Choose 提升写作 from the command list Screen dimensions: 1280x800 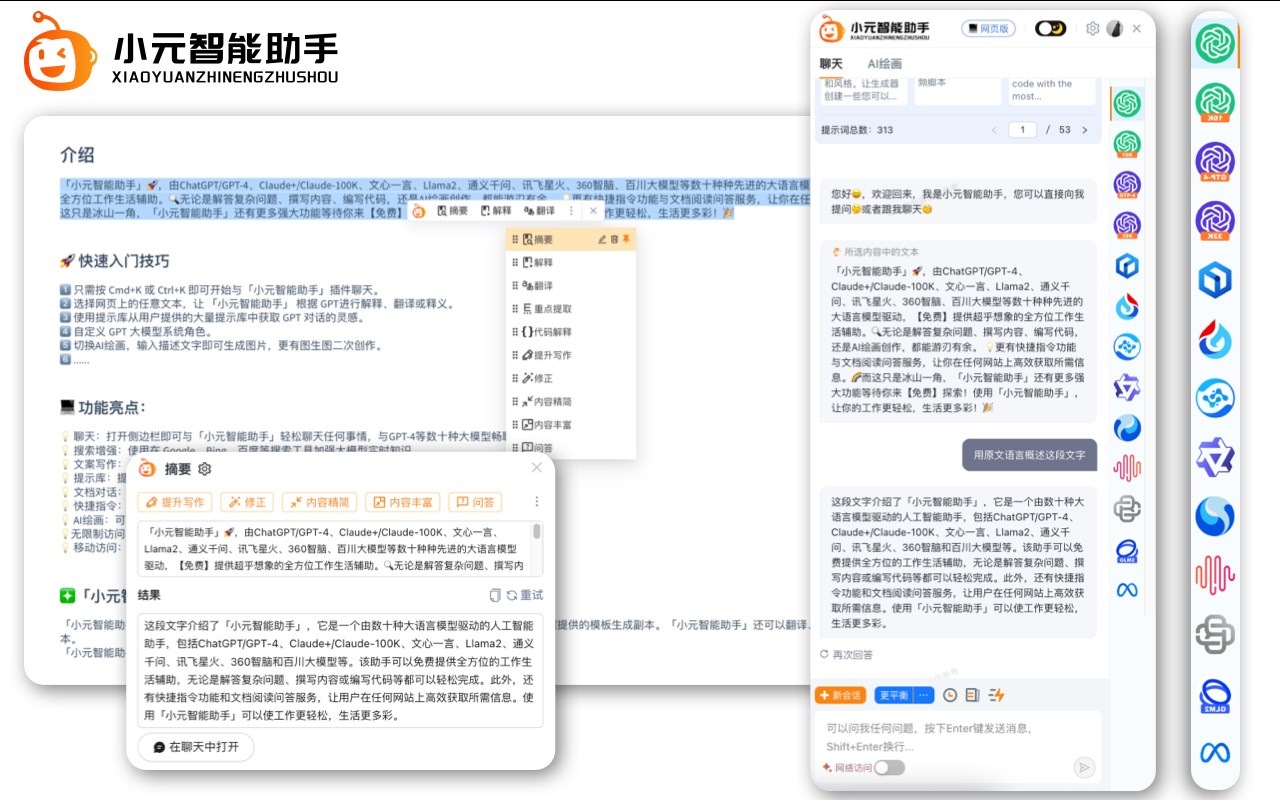tap(571, 355)
